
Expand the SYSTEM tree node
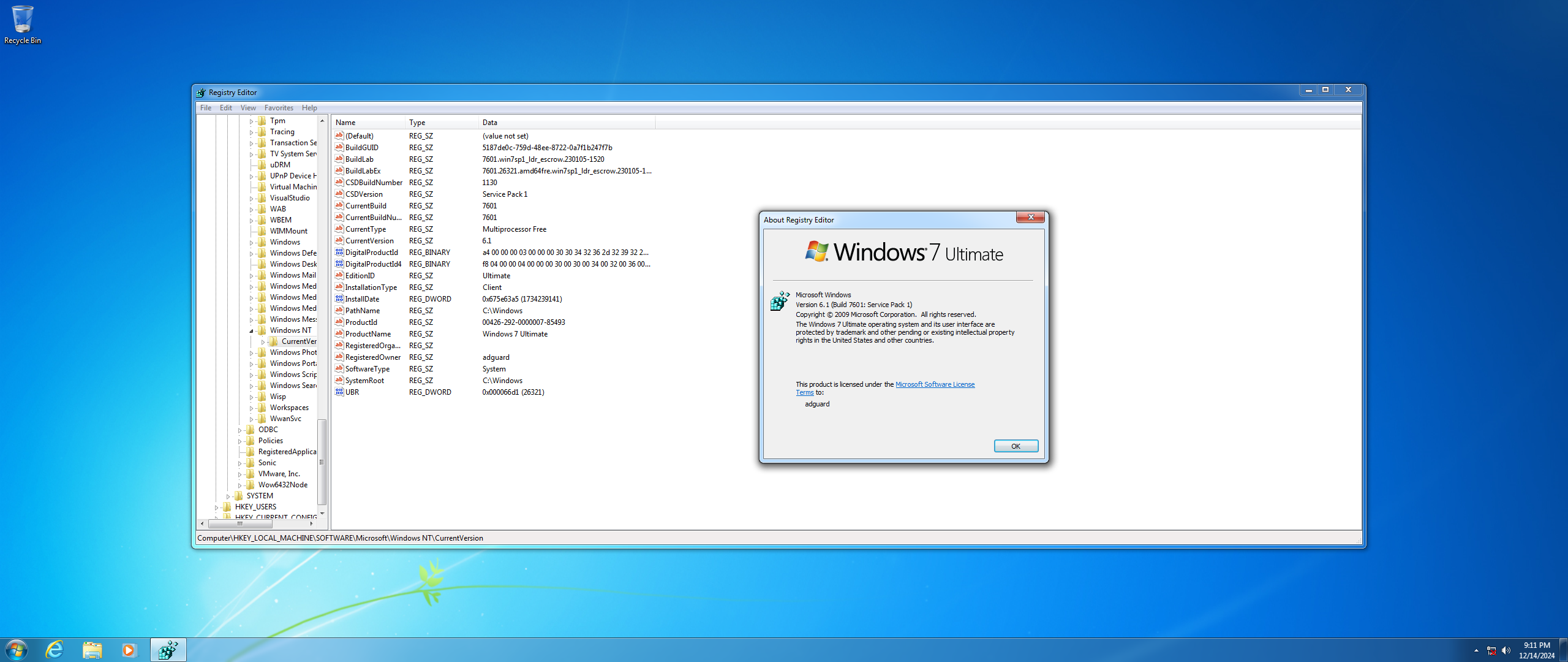(228, 496)
